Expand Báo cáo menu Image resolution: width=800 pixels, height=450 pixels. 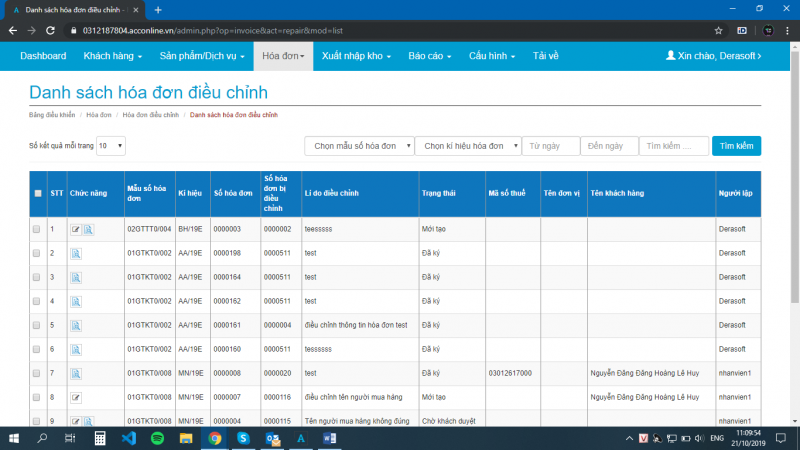point(430,56)
